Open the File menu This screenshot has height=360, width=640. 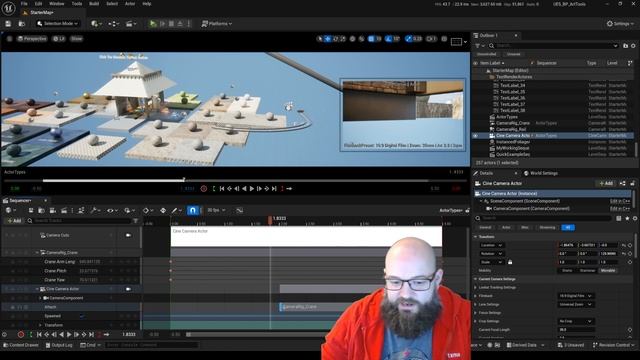pos(24,4)
